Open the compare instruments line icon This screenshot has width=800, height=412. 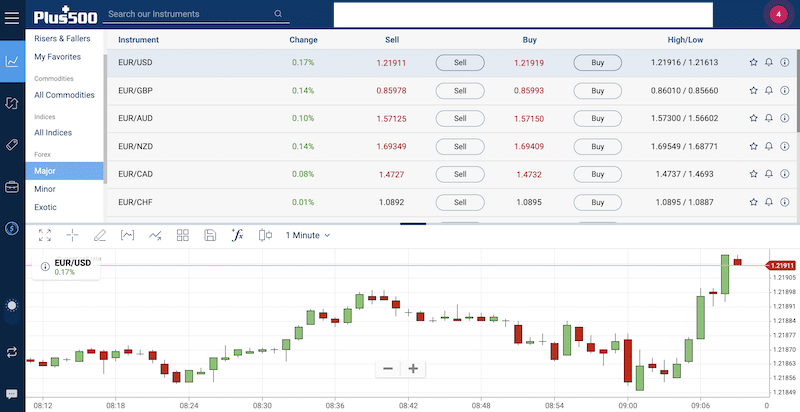155,235
